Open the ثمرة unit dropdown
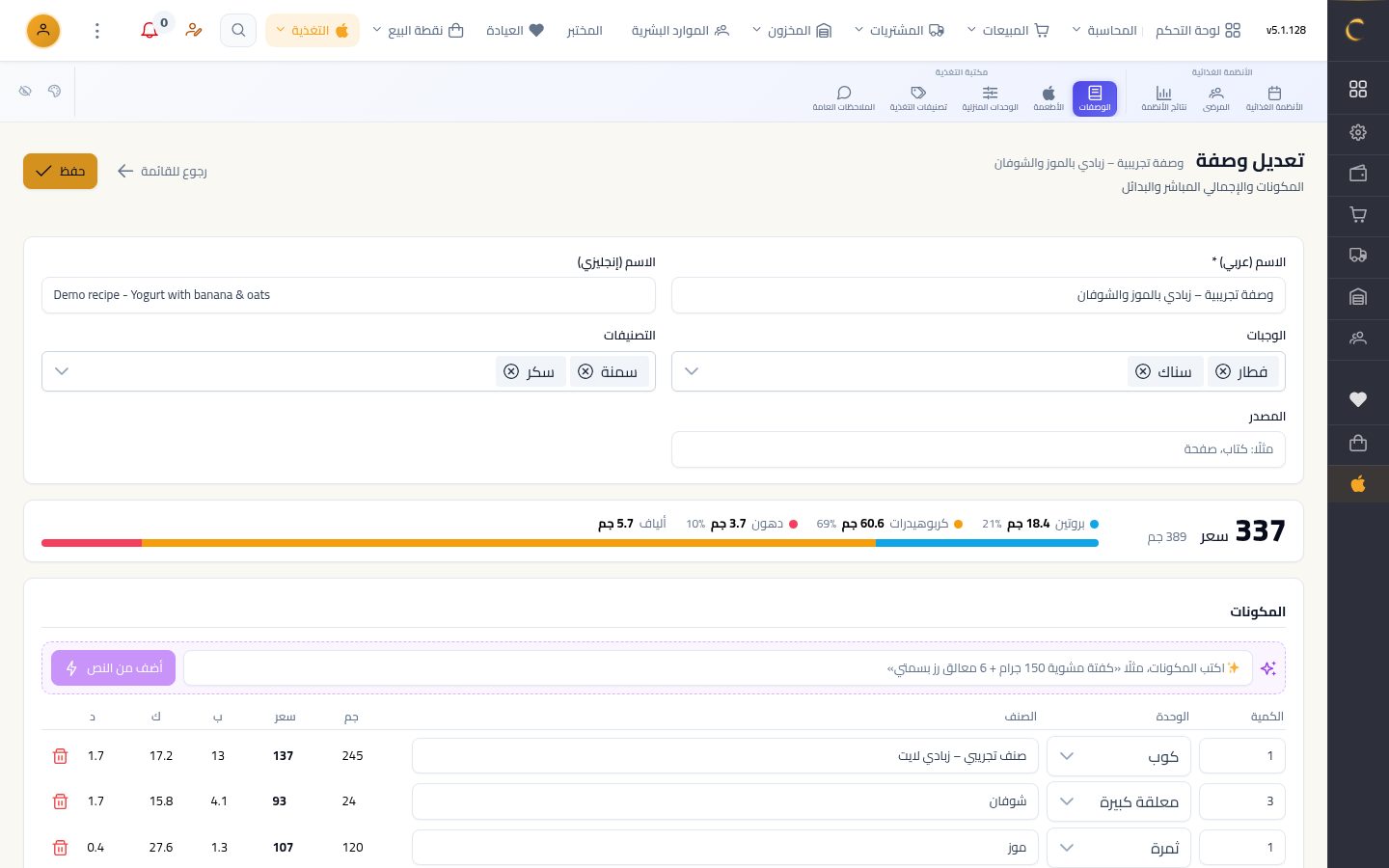Viewport: 1389px width, 868px height. tap(1119, 848)
